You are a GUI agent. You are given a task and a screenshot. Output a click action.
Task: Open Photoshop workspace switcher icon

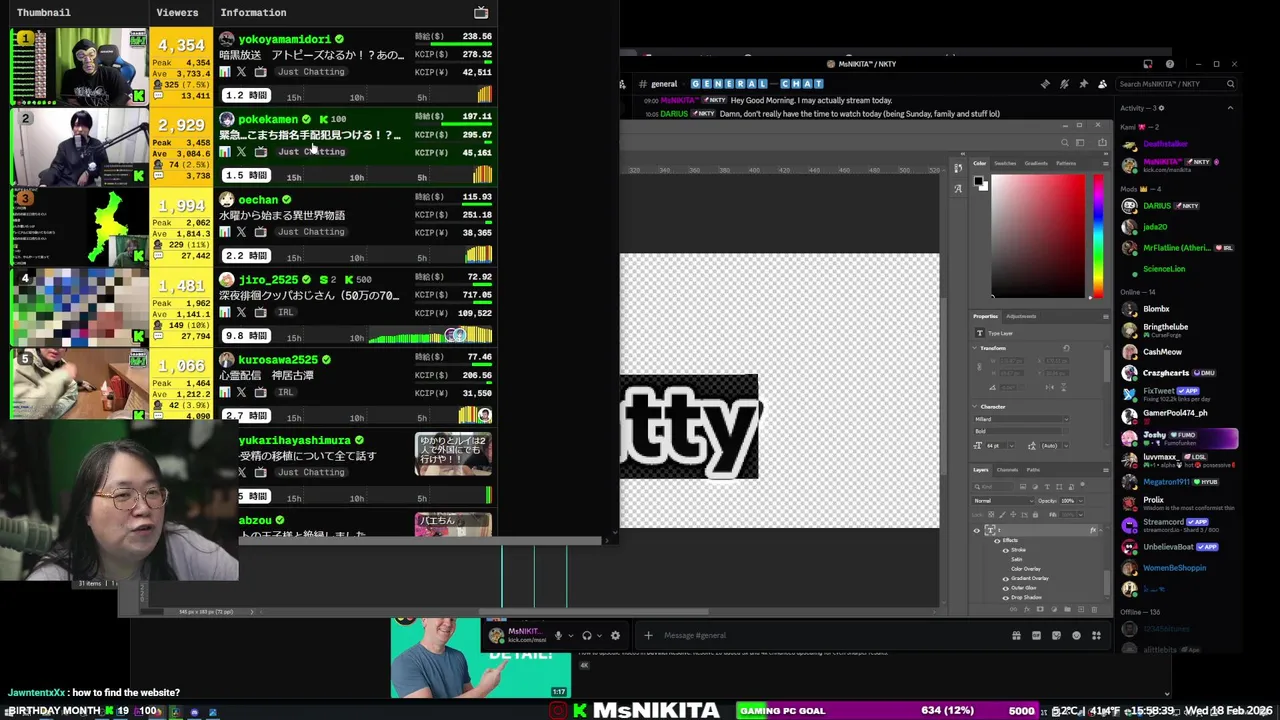pyautogui.click(x=1080, y=143)
